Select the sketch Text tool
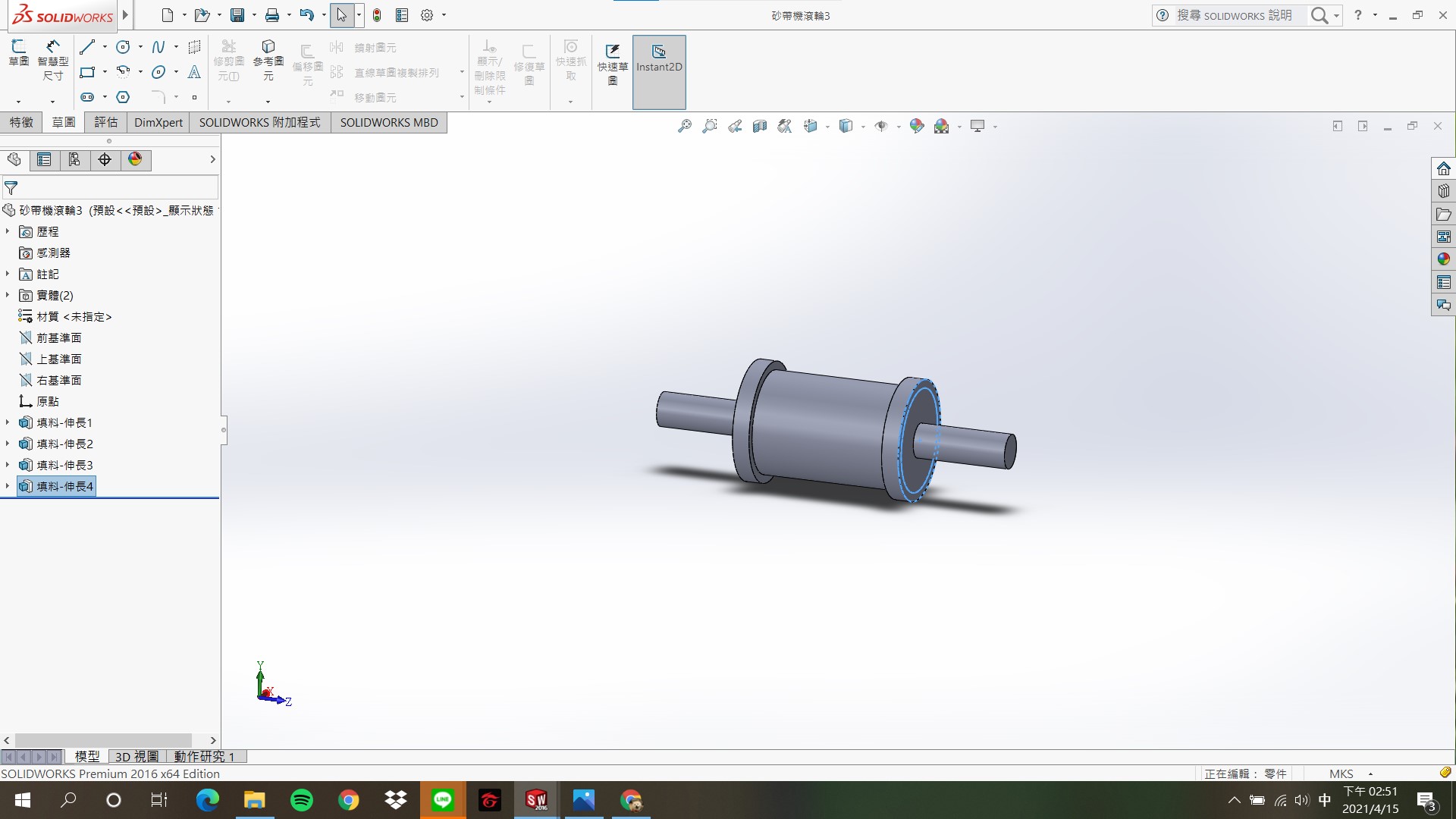The image size is (1456, 819). pyautogui.click(x=194, y=72)
